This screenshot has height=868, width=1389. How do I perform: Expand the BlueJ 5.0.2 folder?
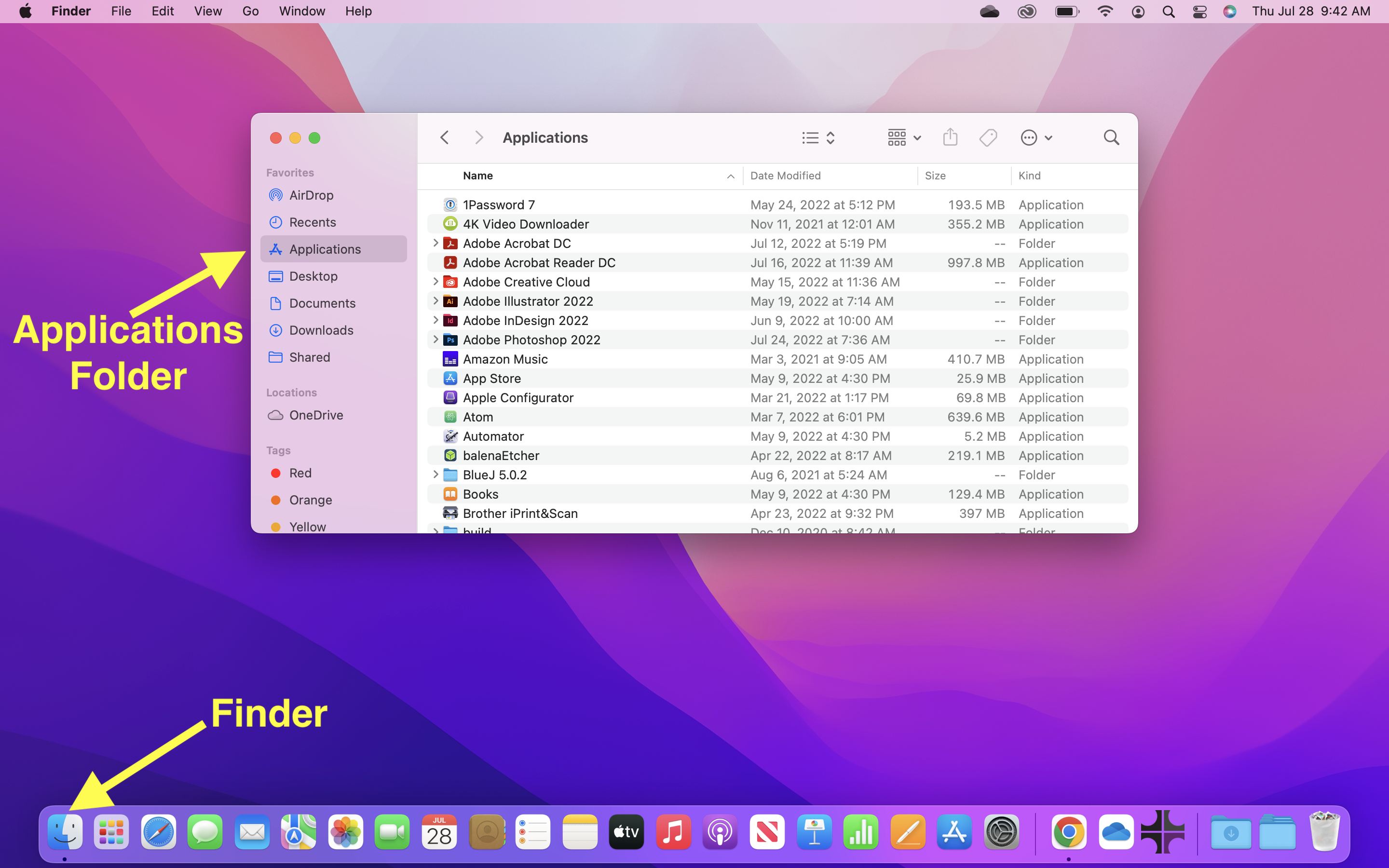[x=436, y=474]
